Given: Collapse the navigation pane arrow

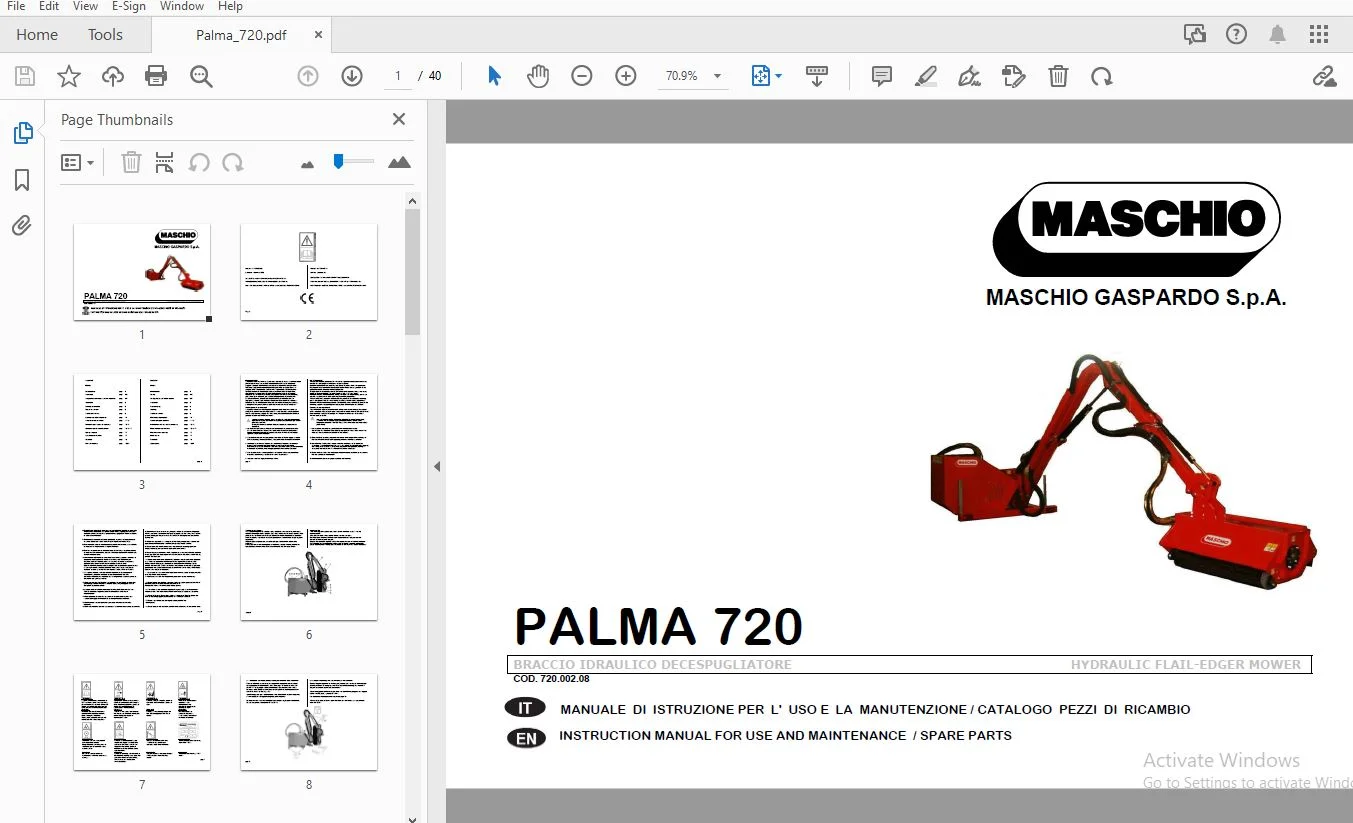Looking at the screenshot, I should tap(437, 466).
